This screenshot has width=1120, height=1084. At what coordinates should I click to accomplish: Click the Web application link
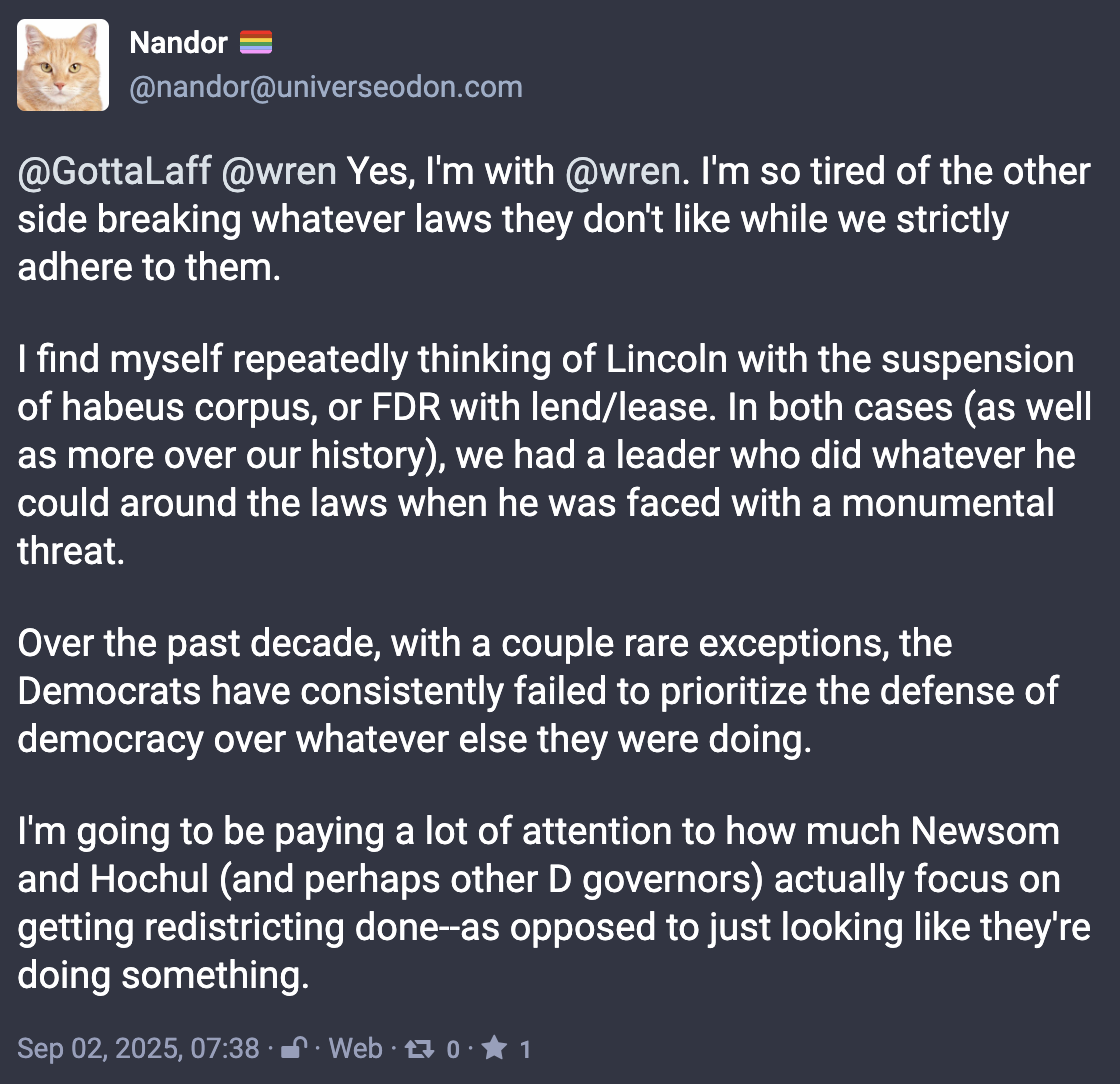pos(355,1048)
